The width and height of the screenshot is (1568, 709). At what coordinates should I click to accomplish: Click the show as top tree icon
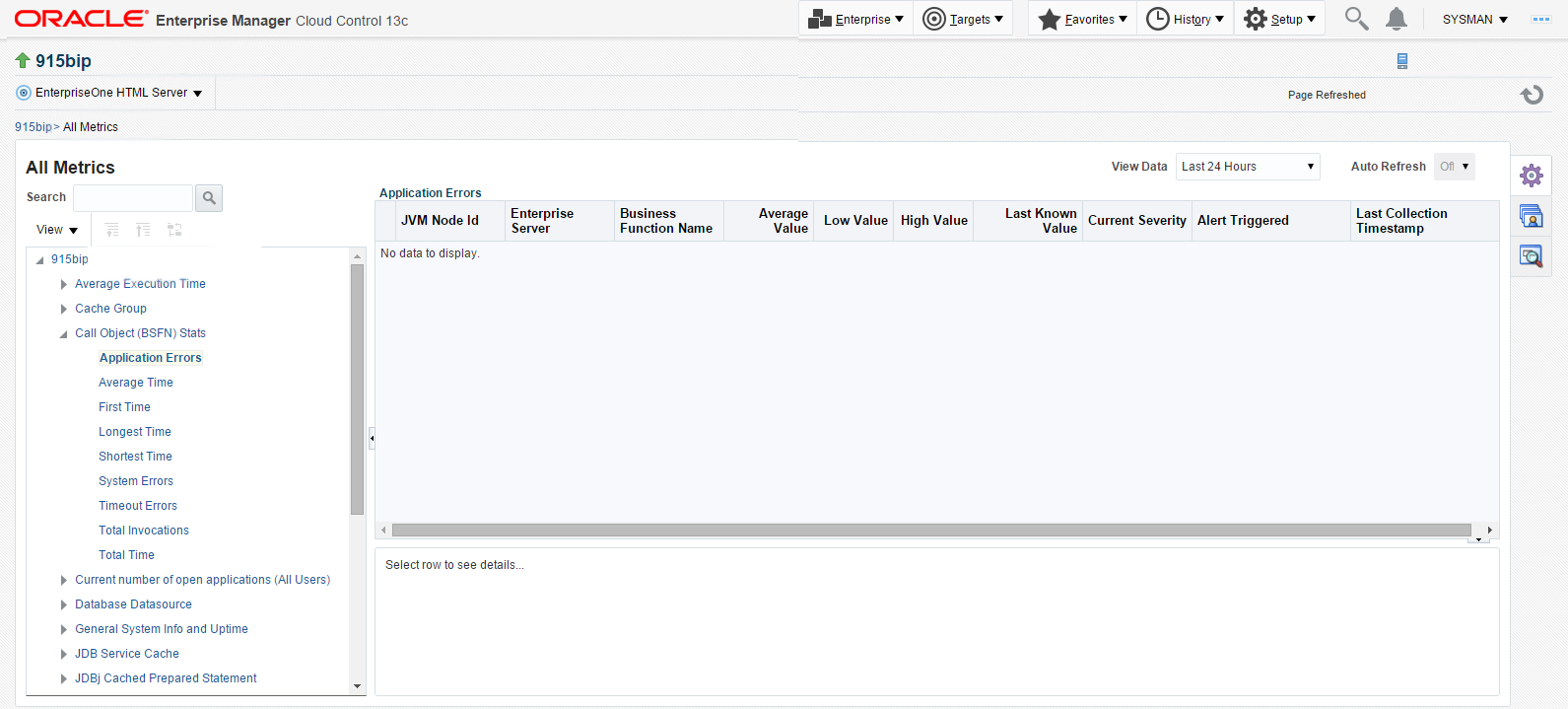[174, 230]
